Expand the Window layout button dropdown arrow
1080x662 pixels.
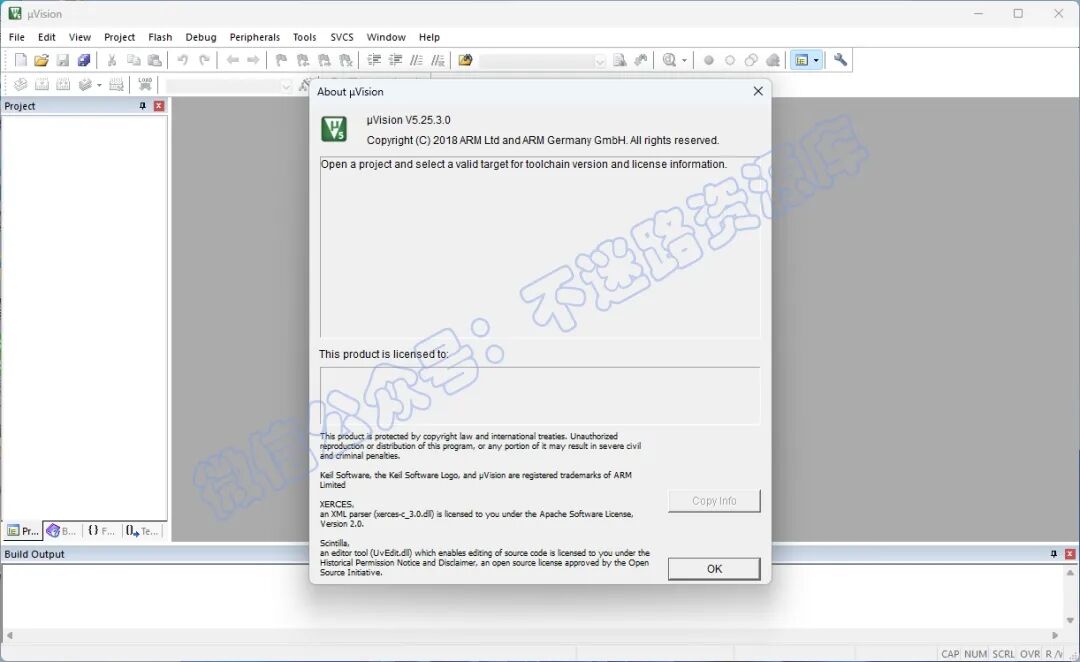pyautogui.click(x=816, y=61)
